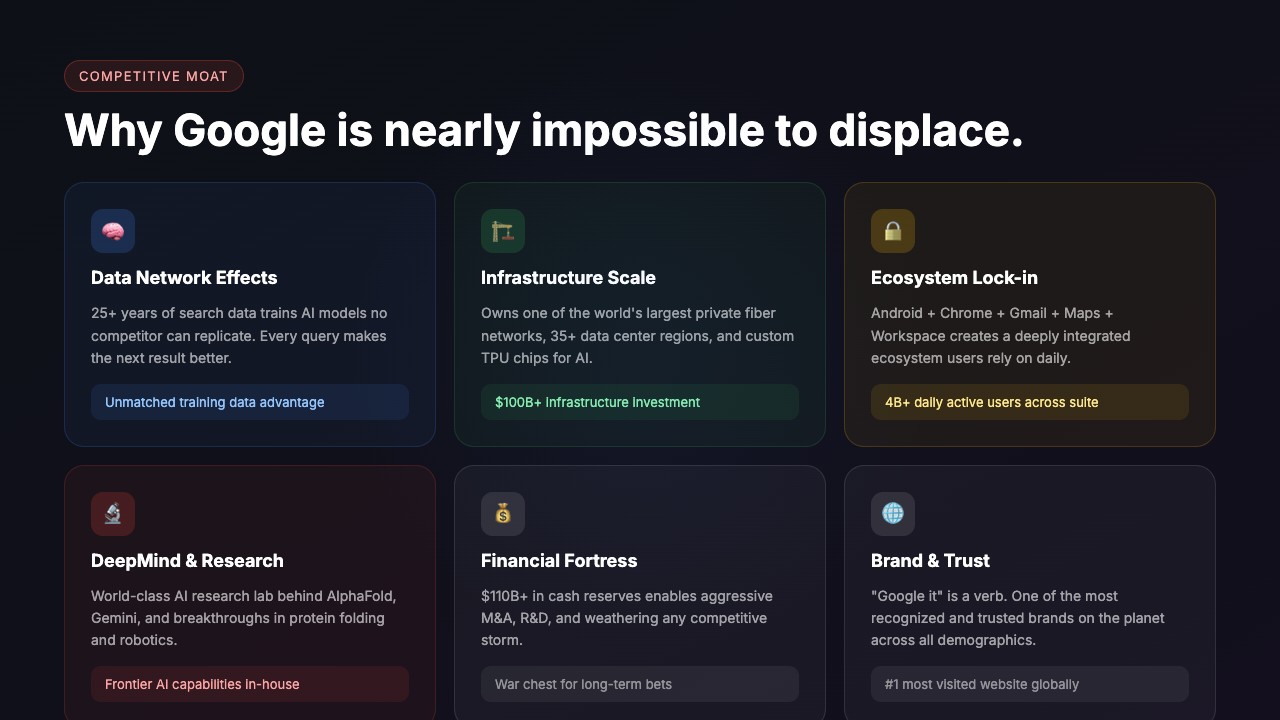Click the main headline about Google
Screen dimensions: 1280x720
click(x=544, y=131)
